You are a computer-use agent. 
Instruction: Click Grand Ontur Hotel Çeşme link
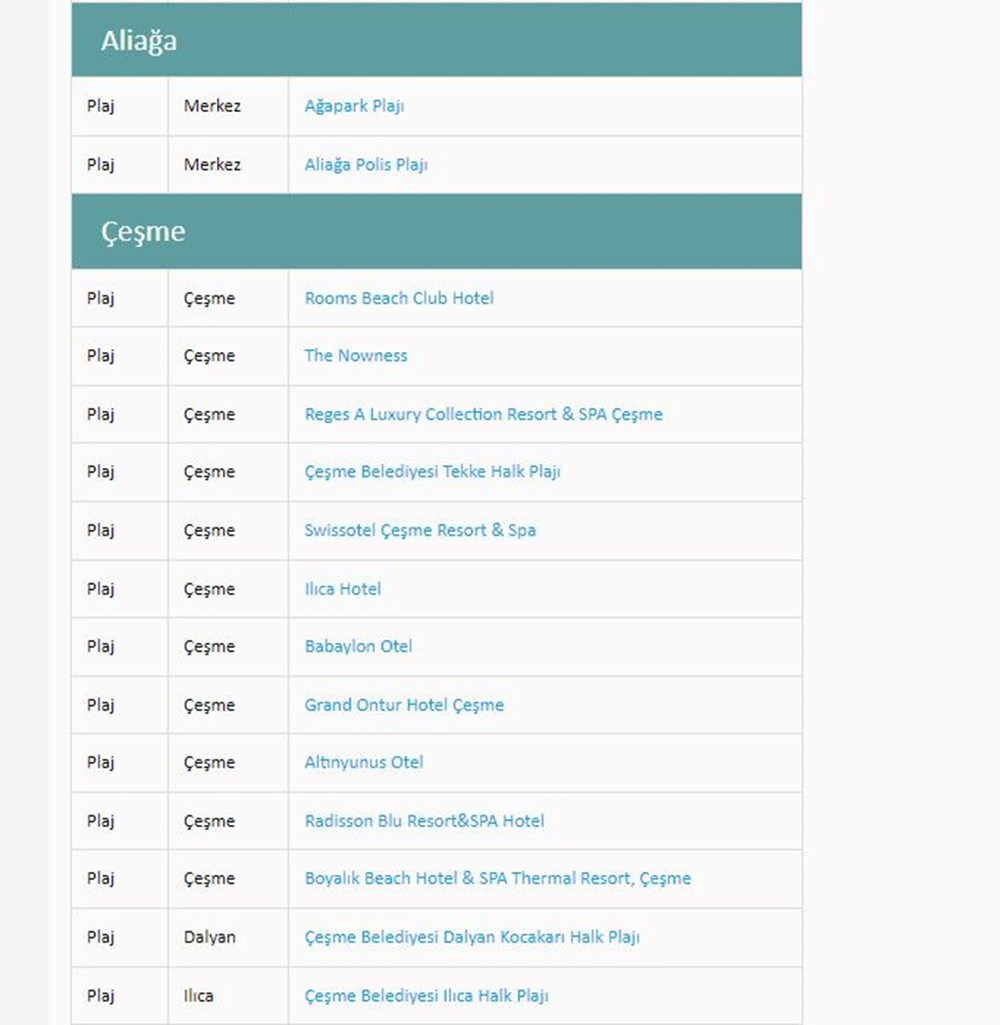(403, 705)
